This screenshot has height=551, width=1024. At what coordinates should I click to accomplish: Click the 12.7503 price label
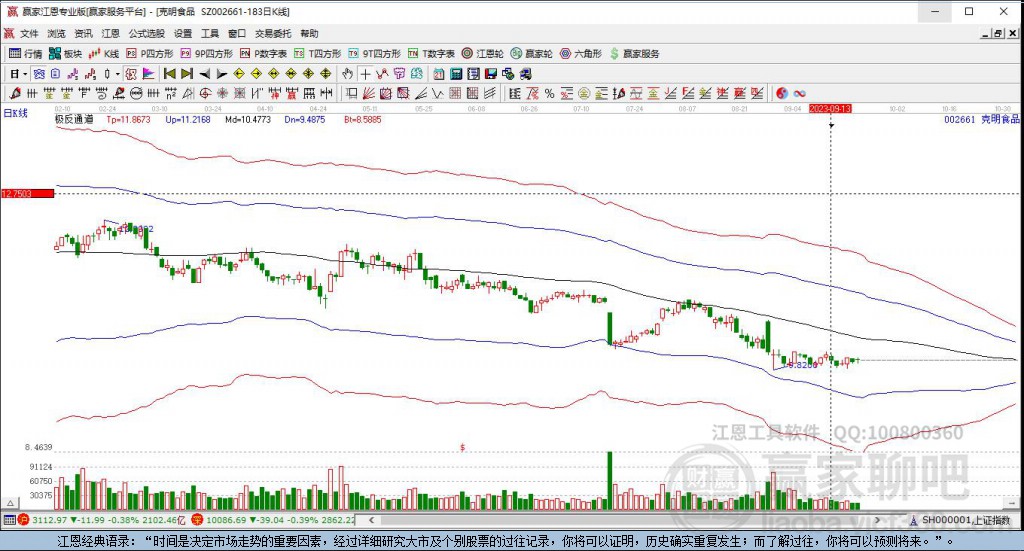pyautogui.click(x=27, y=193)
